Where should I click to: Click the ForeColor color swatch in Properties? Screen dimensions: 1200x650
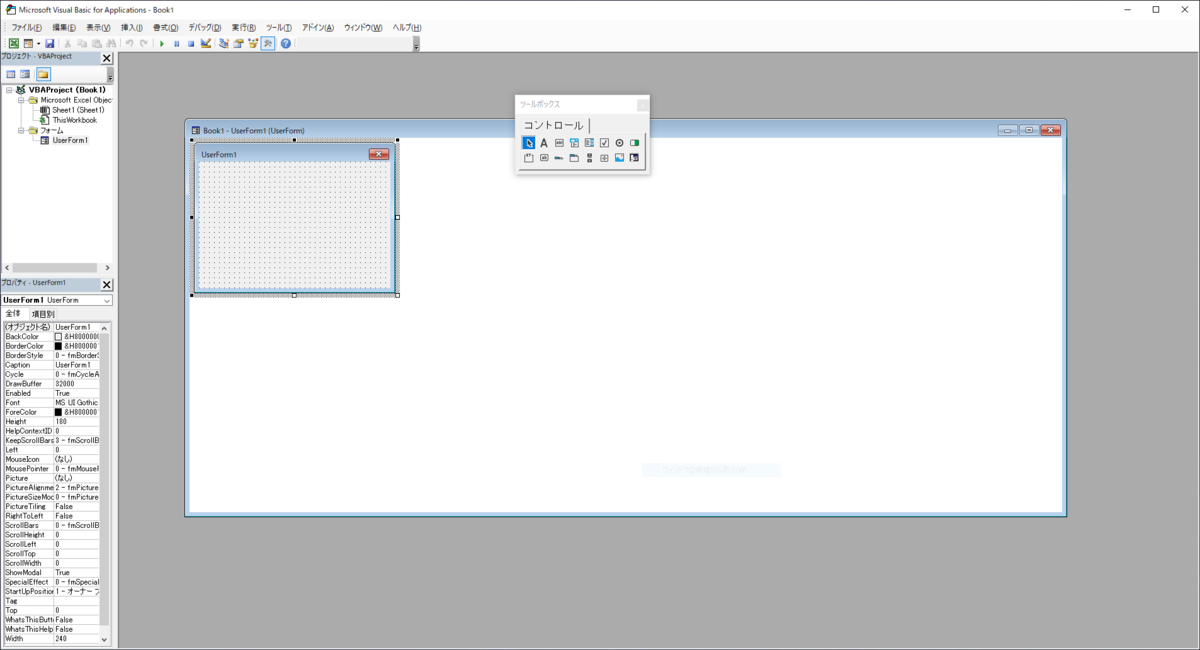tap(58, 411)
